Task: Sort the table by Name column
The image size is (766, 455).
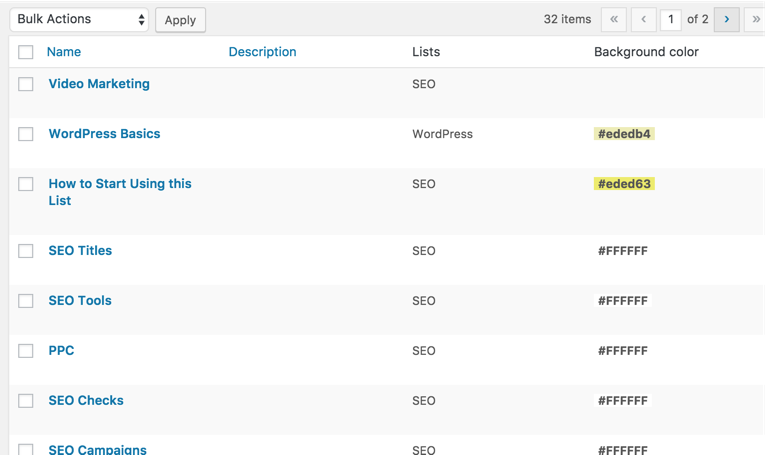Action: (64, 52)
